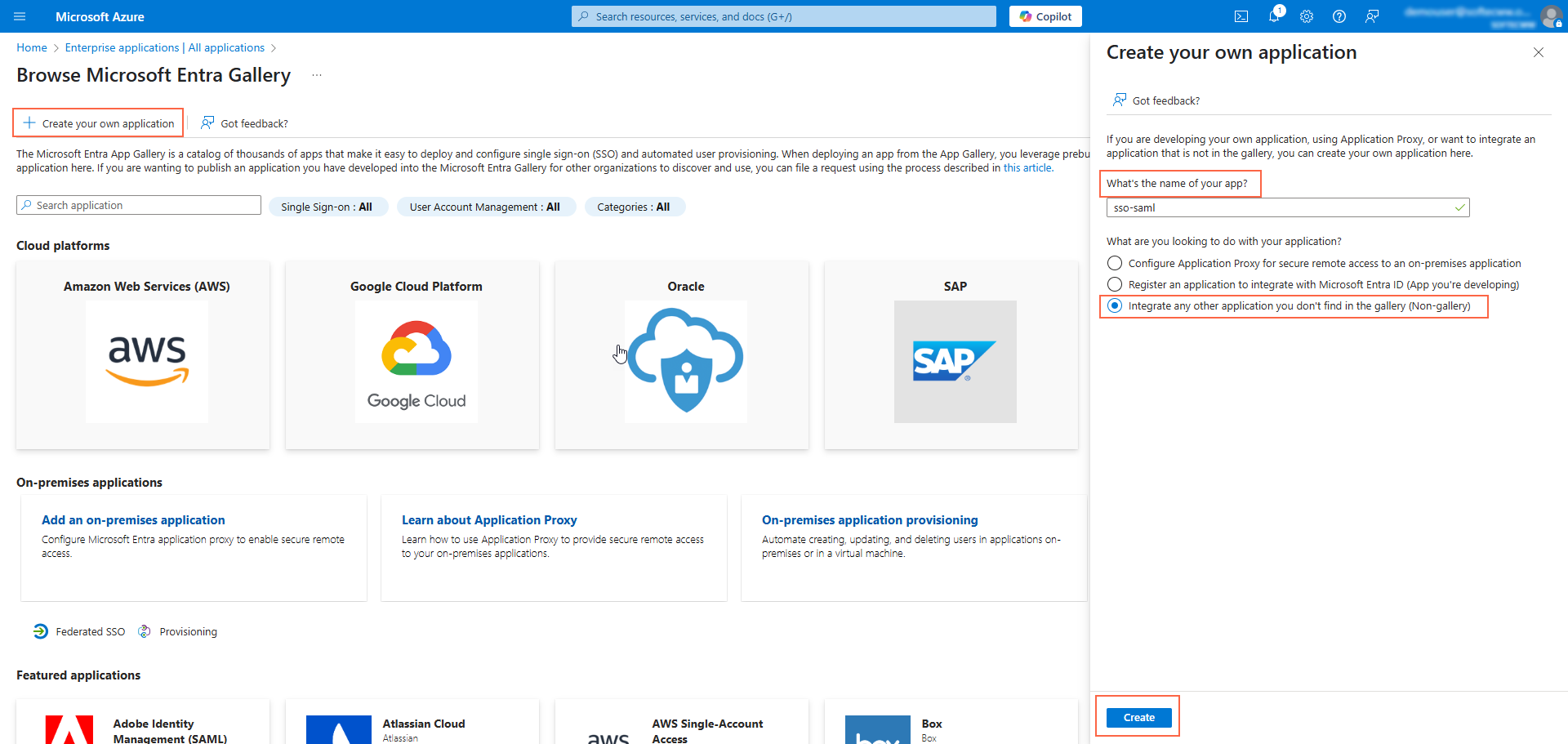Open portal settings gear

click(1306, 16)
